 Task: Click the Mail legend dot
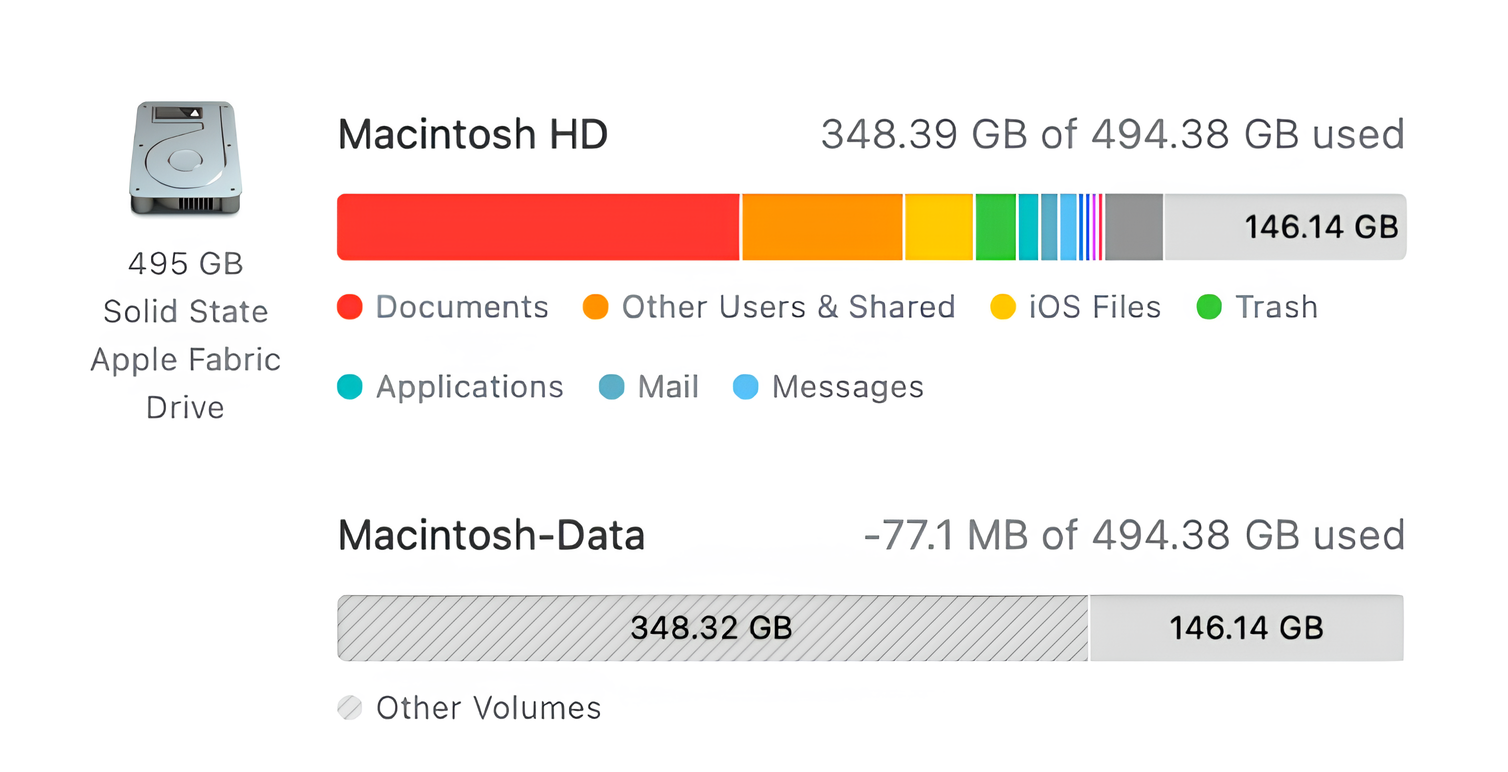[612, 387]
